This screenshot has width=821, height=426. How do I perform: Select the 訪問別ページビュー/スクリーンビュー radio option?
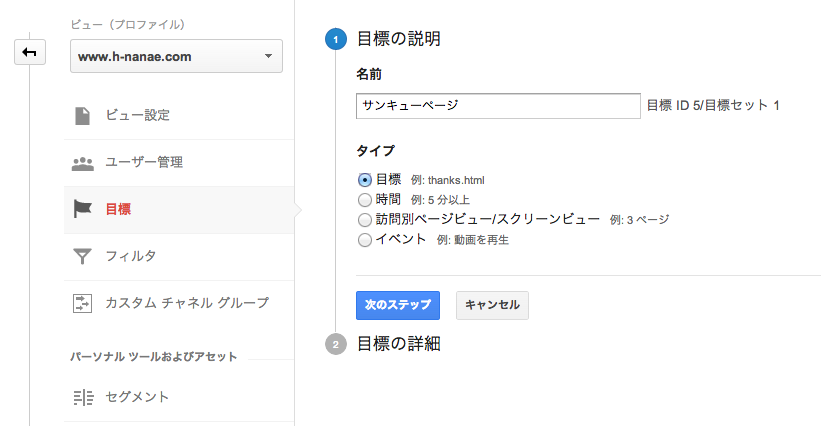click(364, 220)
